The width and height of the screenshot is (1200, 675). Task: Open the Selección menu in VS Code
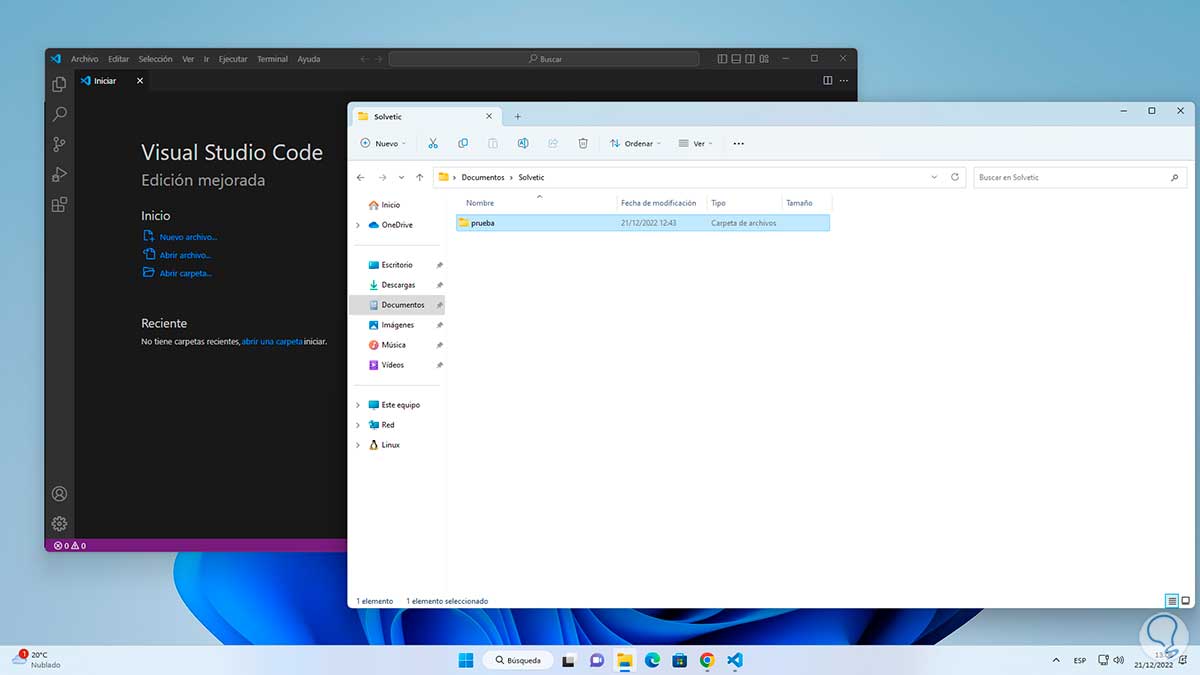[x=155, y=59]
